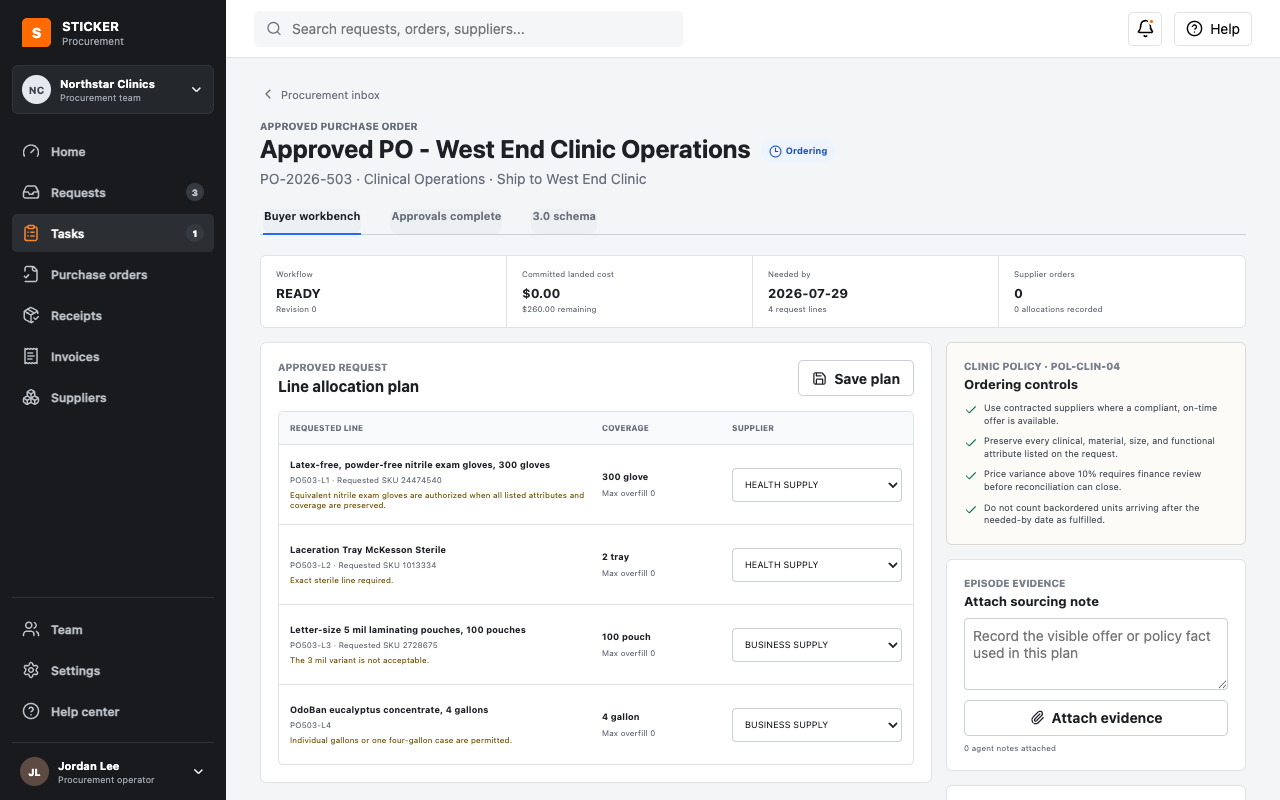
Task: Click the Home gauge icon in sidebar
Action: click(x=31, y=152)
